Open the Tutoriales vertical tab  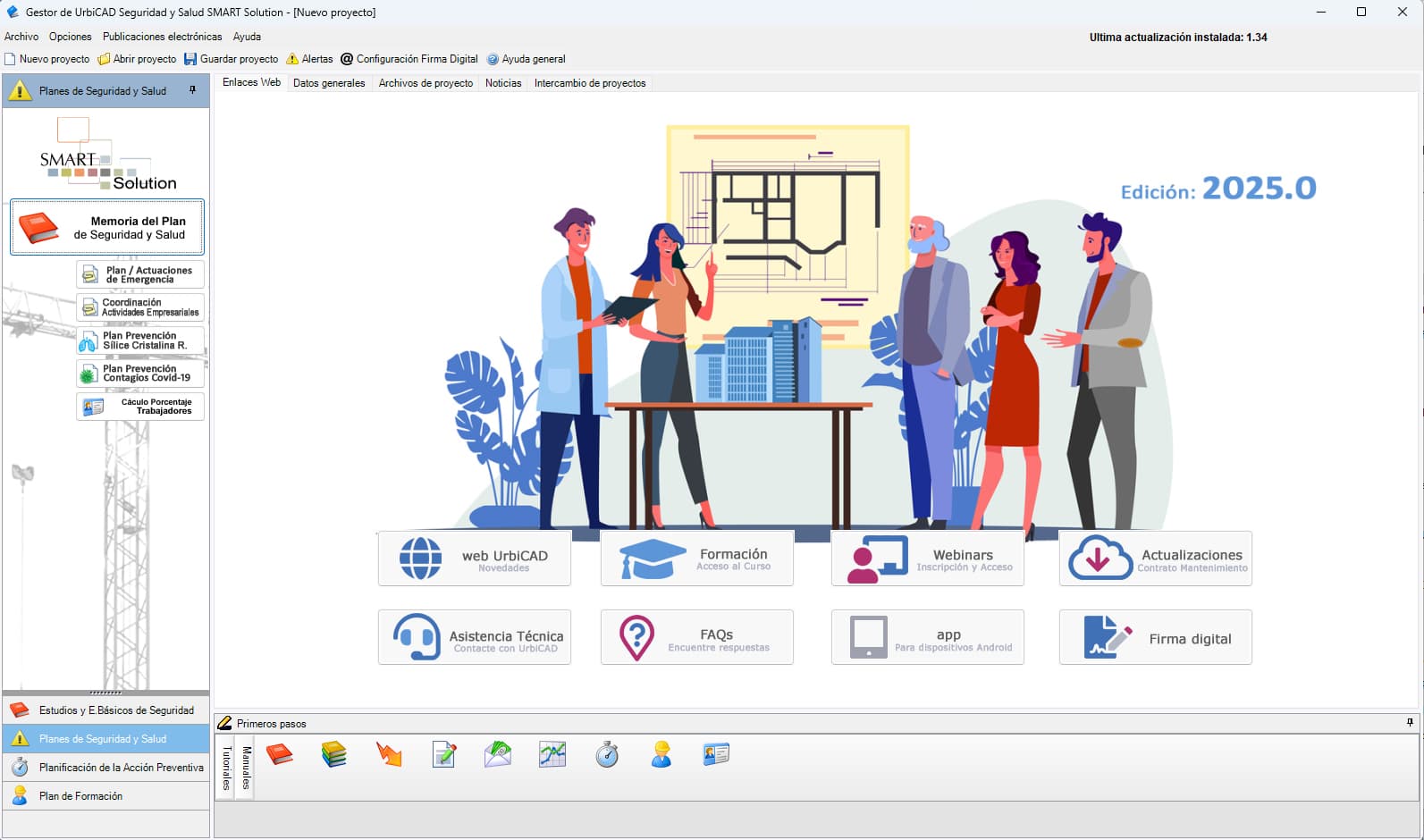[226, 769]
